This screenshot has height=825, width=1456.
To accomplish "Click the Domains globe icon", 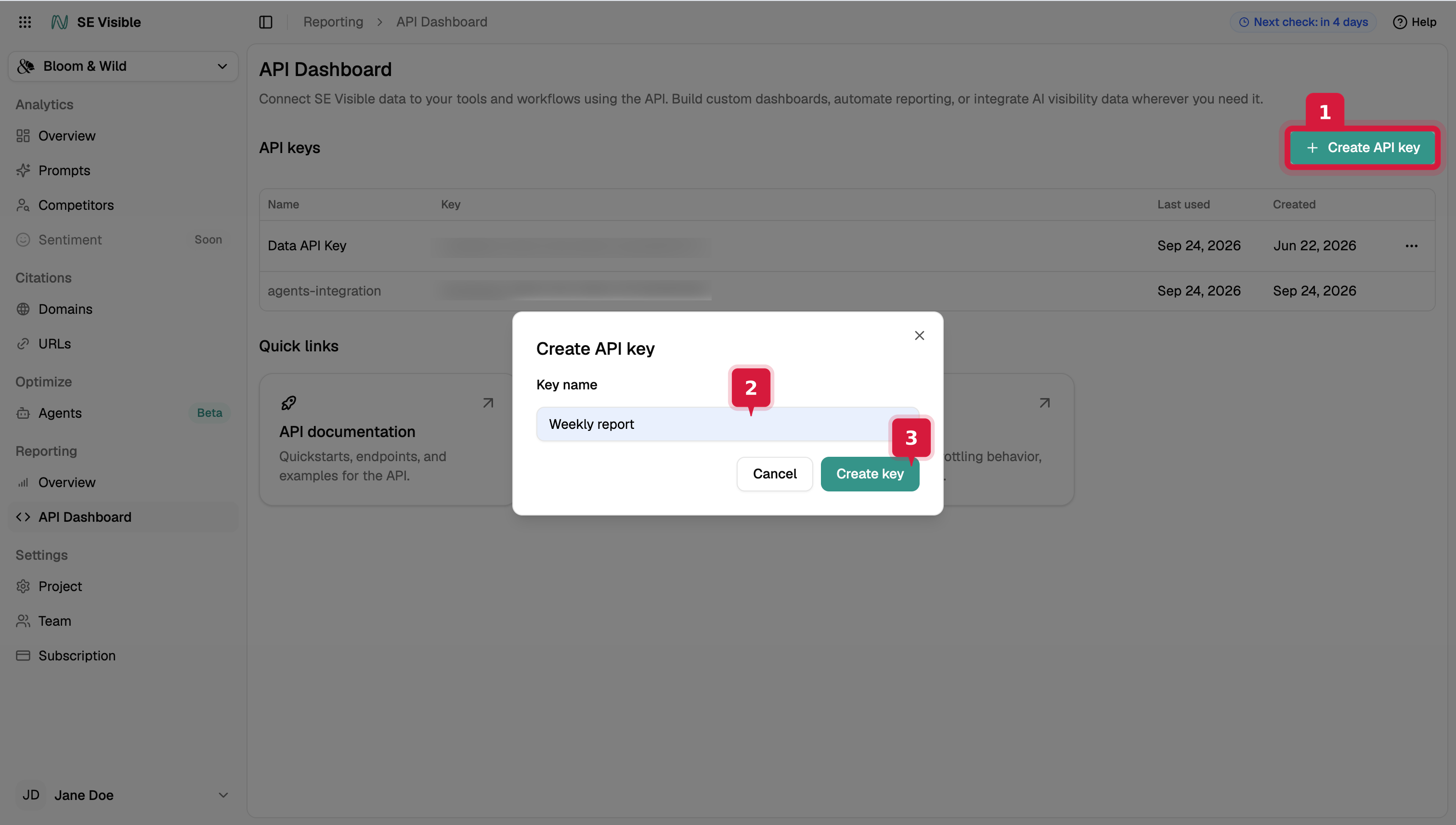I will tap(23, 309).
